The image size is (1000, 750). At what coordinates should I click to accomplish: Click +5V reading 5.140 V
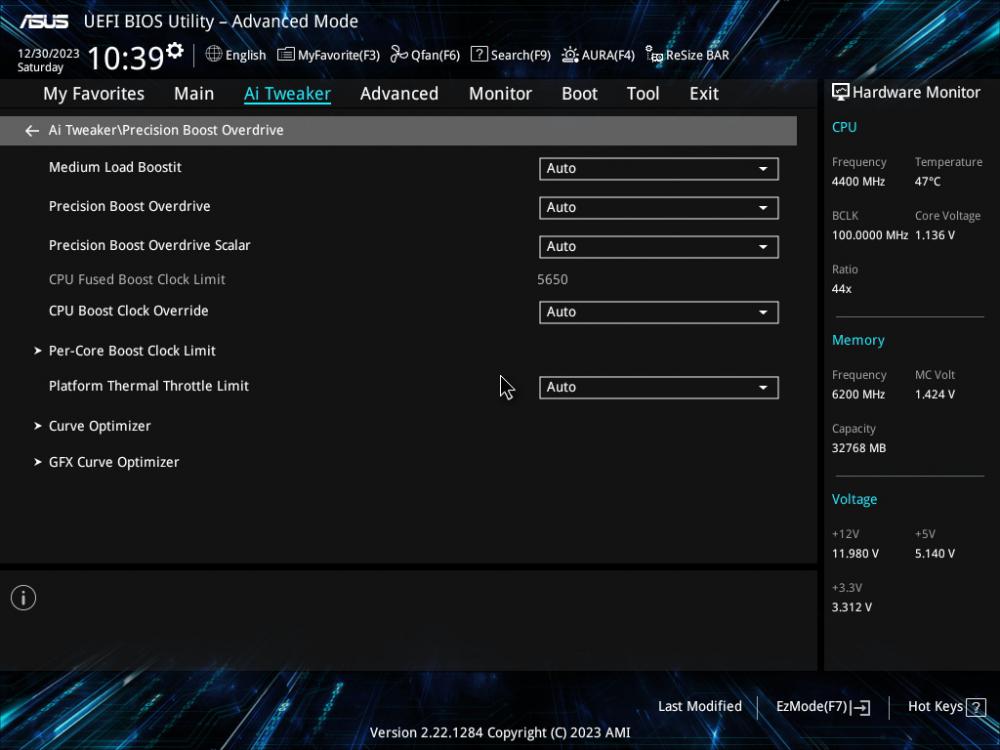pyautogui.click(x=935, y=554)
